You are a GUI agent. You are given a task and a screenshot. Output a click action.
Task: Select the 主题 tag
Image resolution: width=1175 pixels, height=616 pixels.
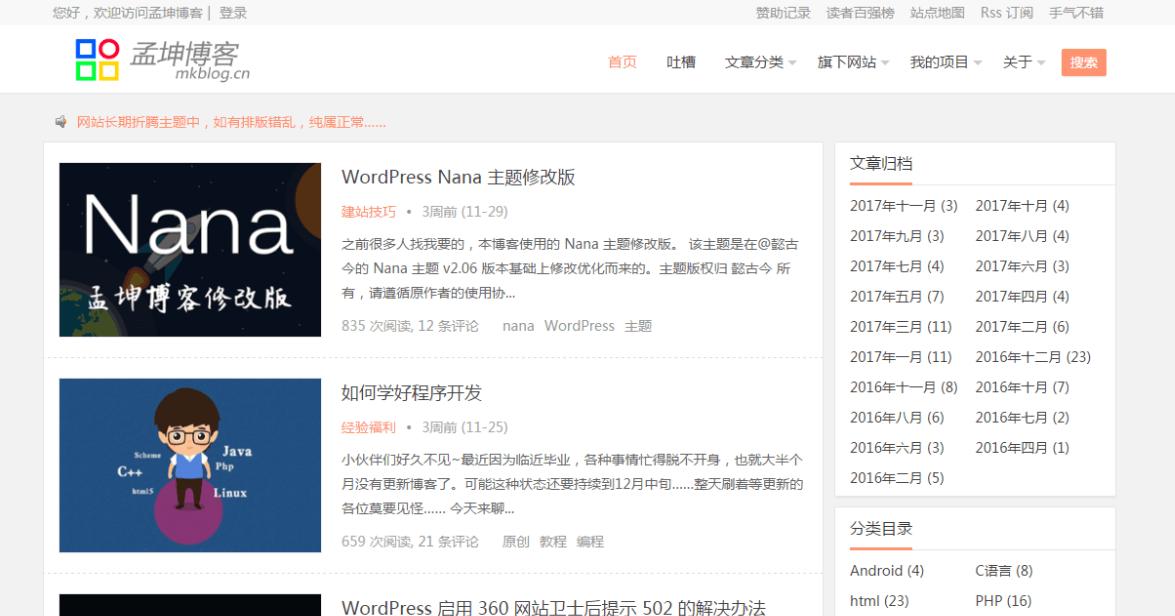(x=638, y=326)
